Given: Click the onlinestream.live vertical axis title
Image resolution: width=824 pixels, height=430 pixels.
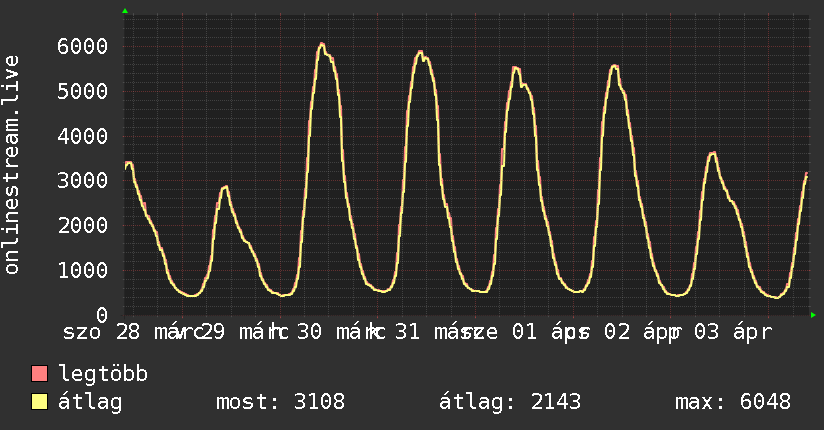Looking at the screenshot, I should pos(12,165).
